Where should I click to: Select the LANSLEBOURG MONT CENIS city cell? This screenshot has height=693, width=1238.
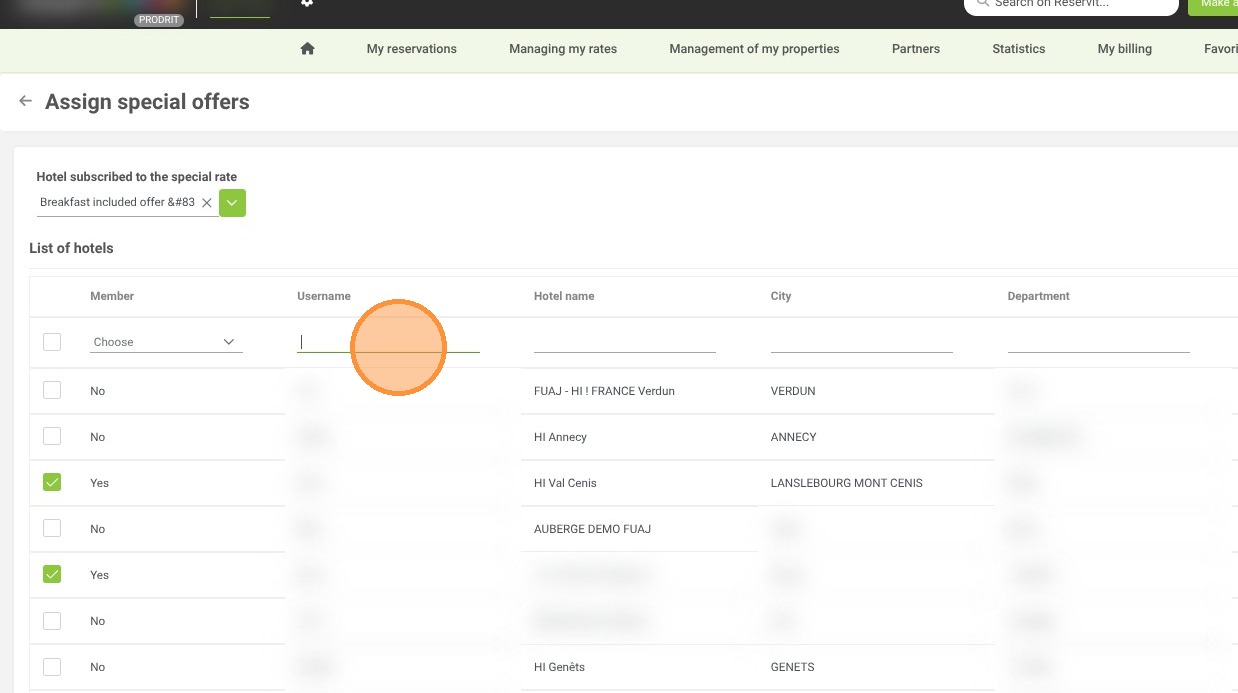pyautogui.click(x=847, y=483)
